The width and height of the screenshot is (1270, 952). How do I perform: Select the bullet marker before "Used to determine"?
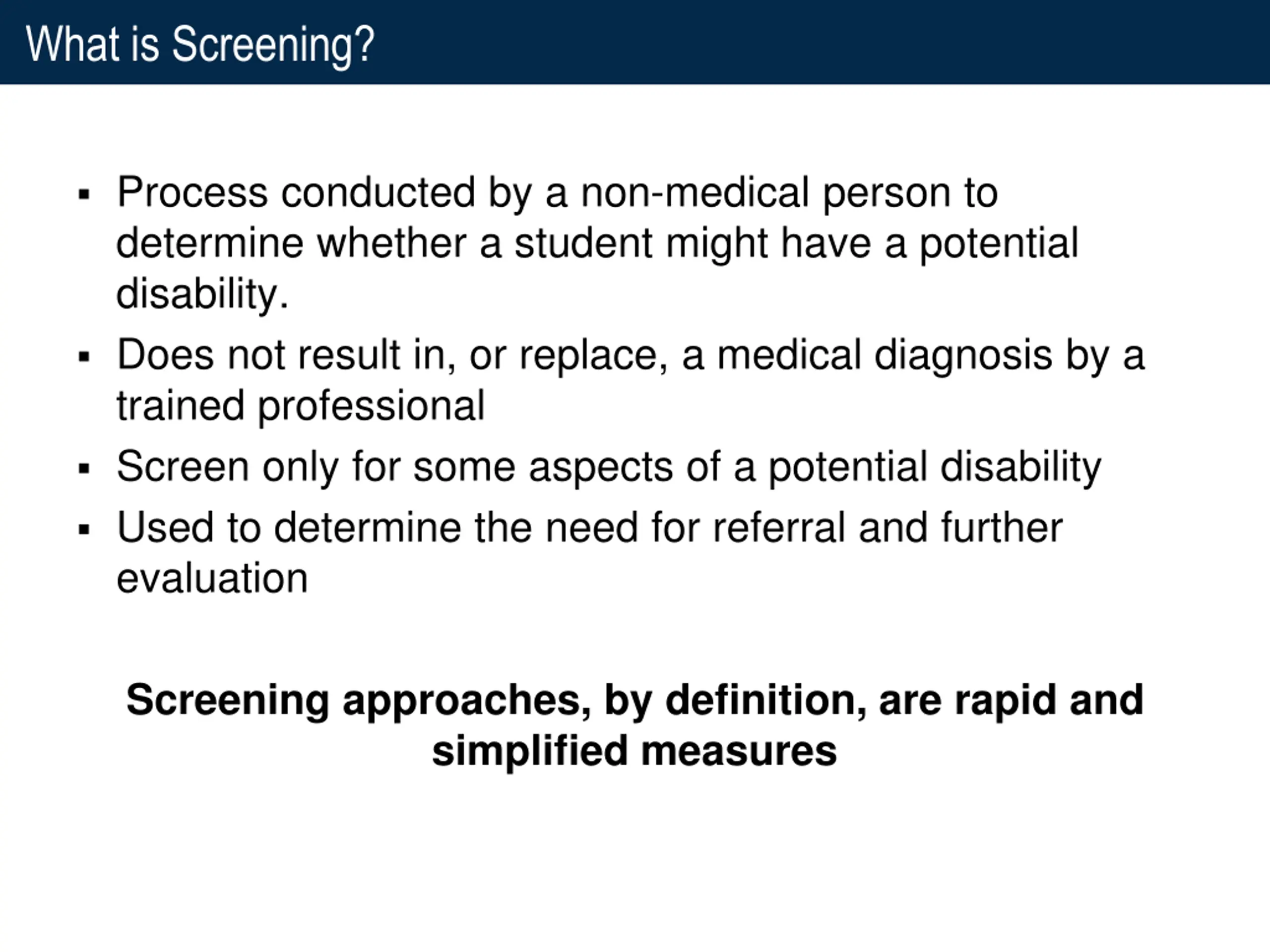coord(84,530)
